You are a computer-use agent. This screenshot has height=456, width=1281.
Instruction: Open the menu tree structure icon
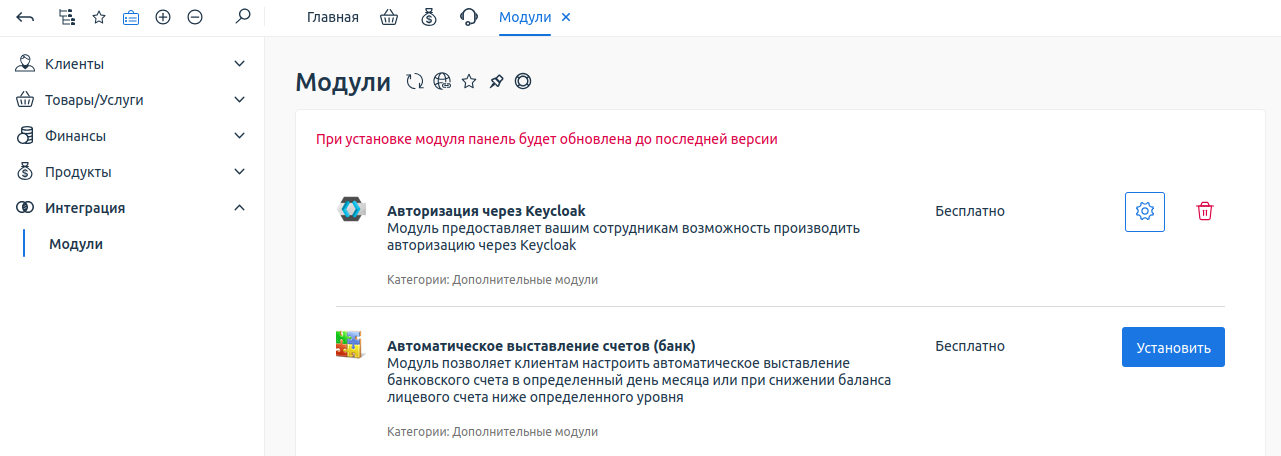coord(66,17)
